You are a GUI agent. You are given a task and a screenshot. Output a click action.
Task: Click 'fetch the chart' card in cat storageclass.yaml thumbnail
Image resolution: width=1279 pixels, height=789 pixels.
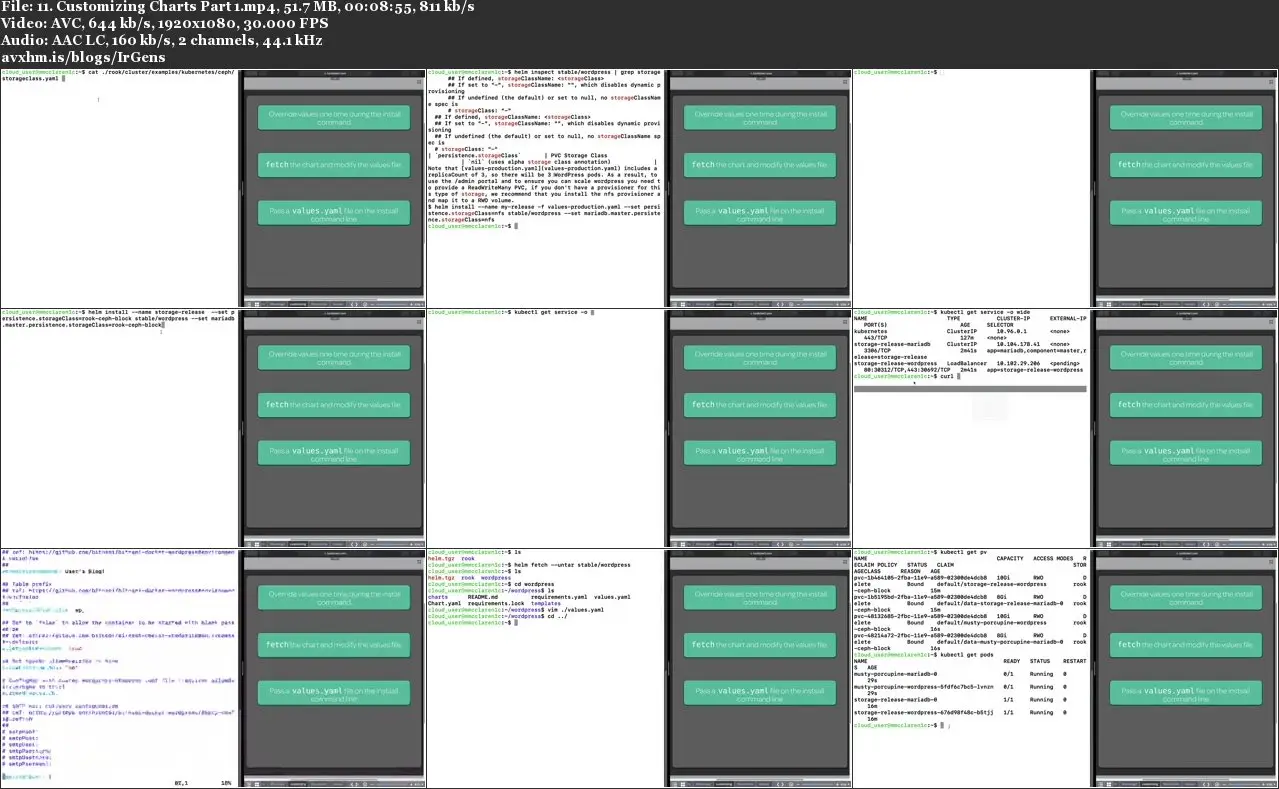[334, 165]
